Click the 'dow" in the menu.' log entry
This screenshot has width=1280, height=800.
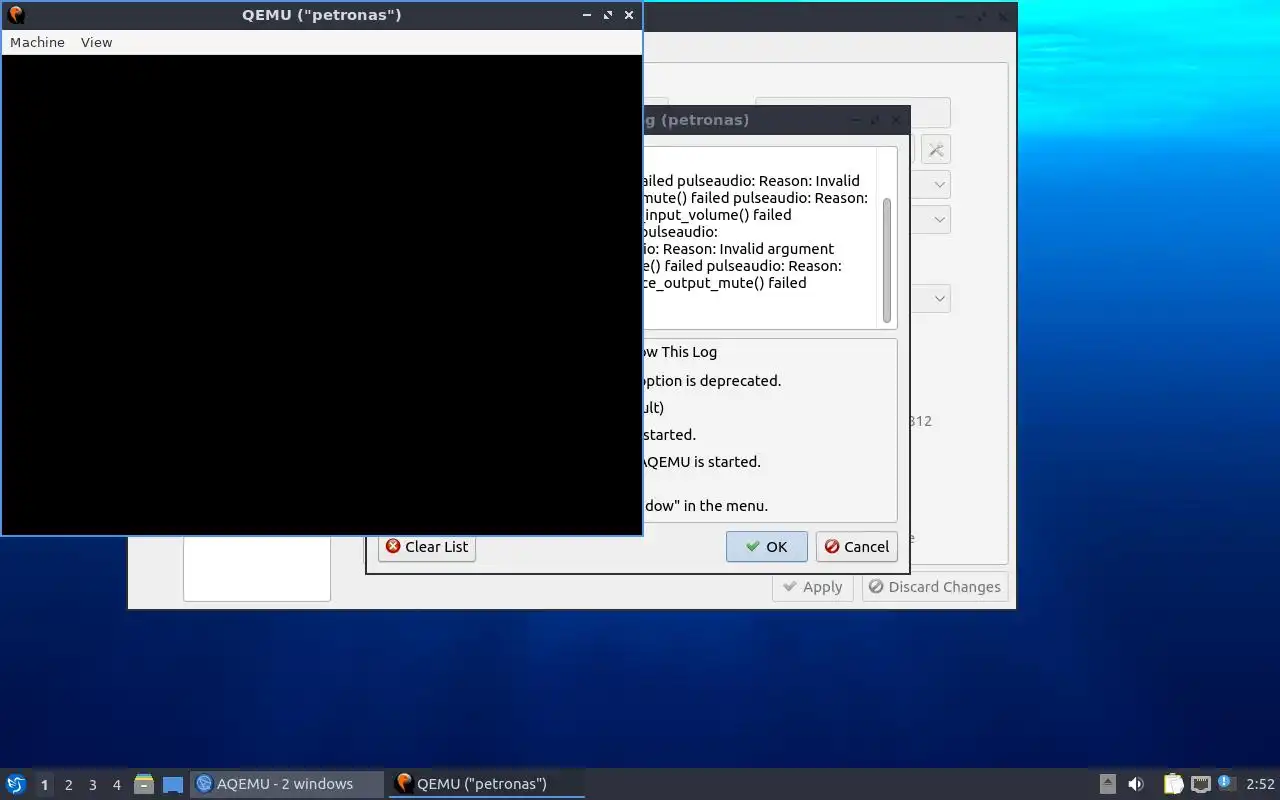pyautogui.click(x=706, y=505)
